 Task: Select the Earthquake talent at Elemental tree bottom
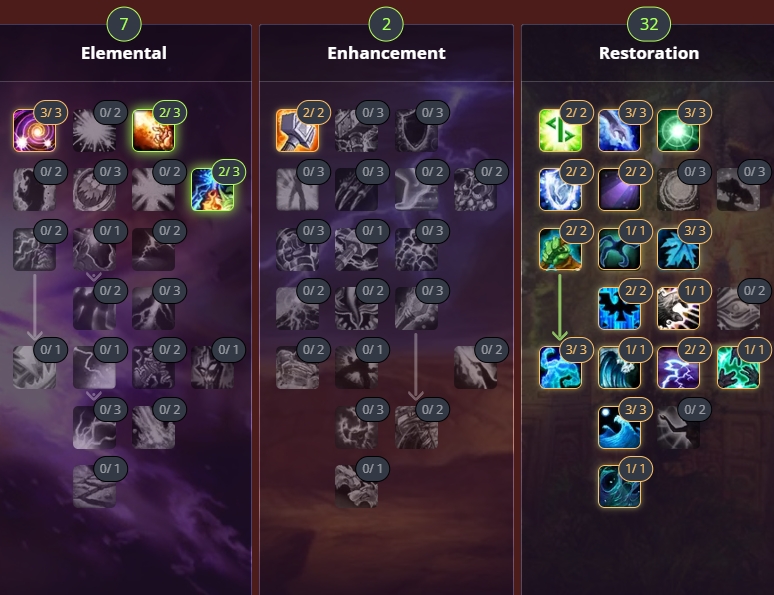(x=94, y=486)
